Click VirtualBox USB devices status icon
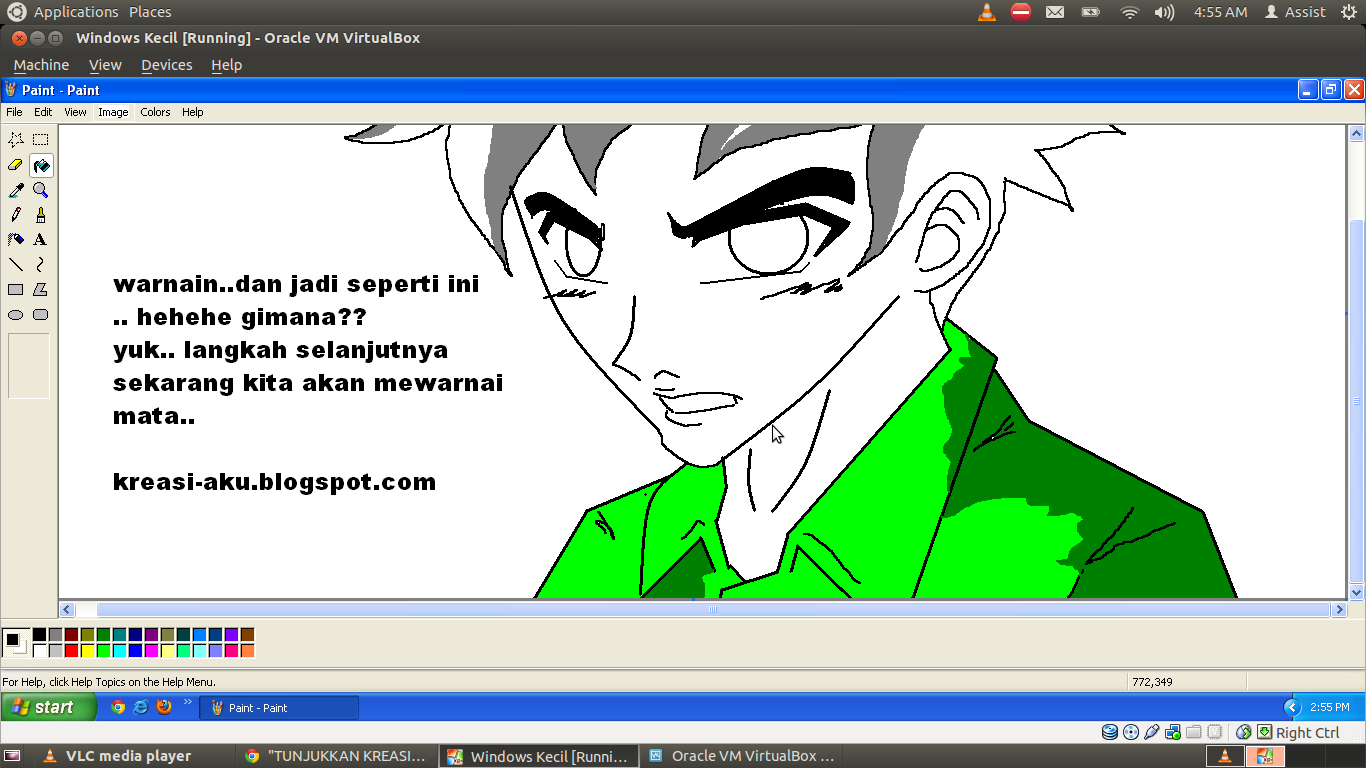The image size is (1366, 768). [x=1152, y=732]
